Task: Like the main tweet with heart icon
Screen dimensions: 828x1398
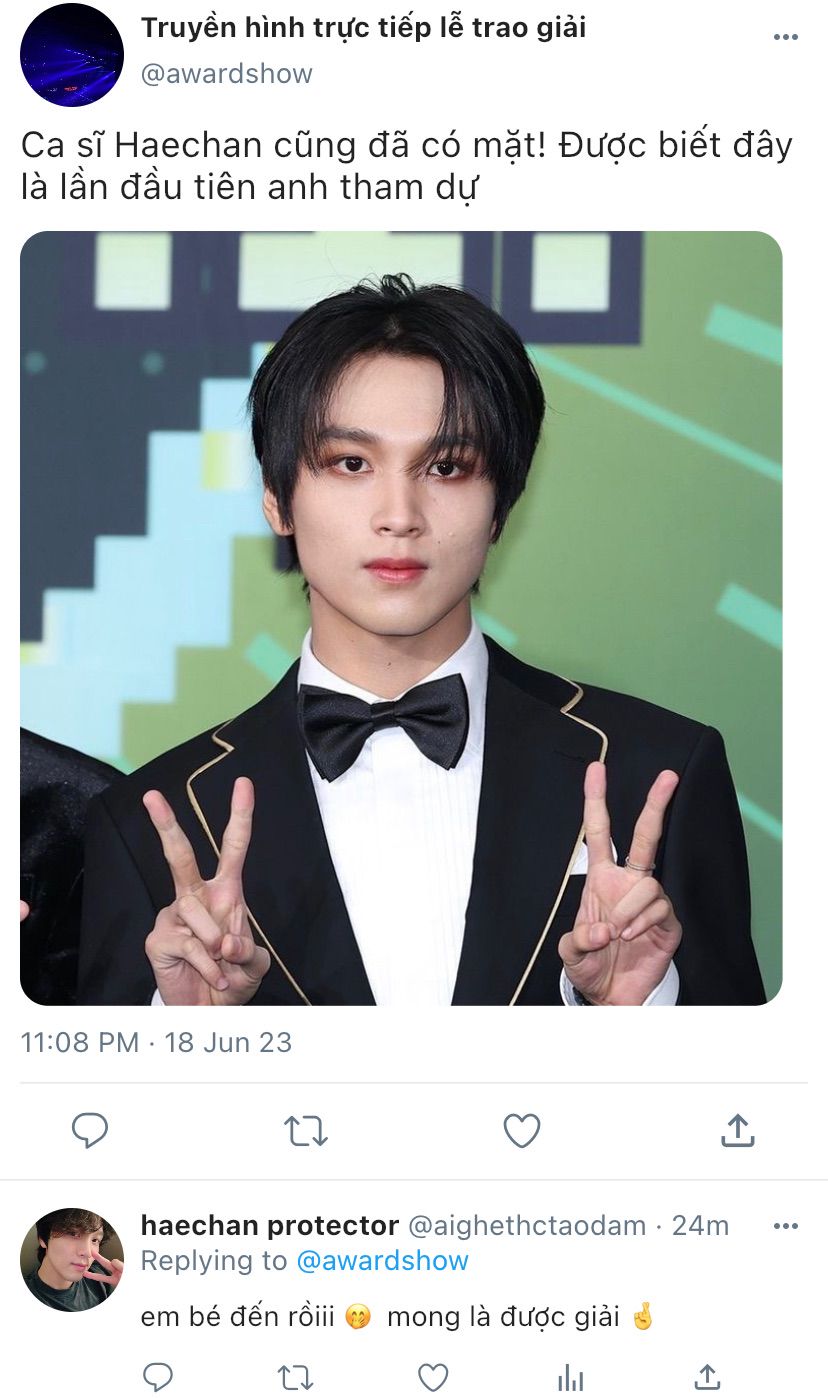Action: tap(521, 1131)
